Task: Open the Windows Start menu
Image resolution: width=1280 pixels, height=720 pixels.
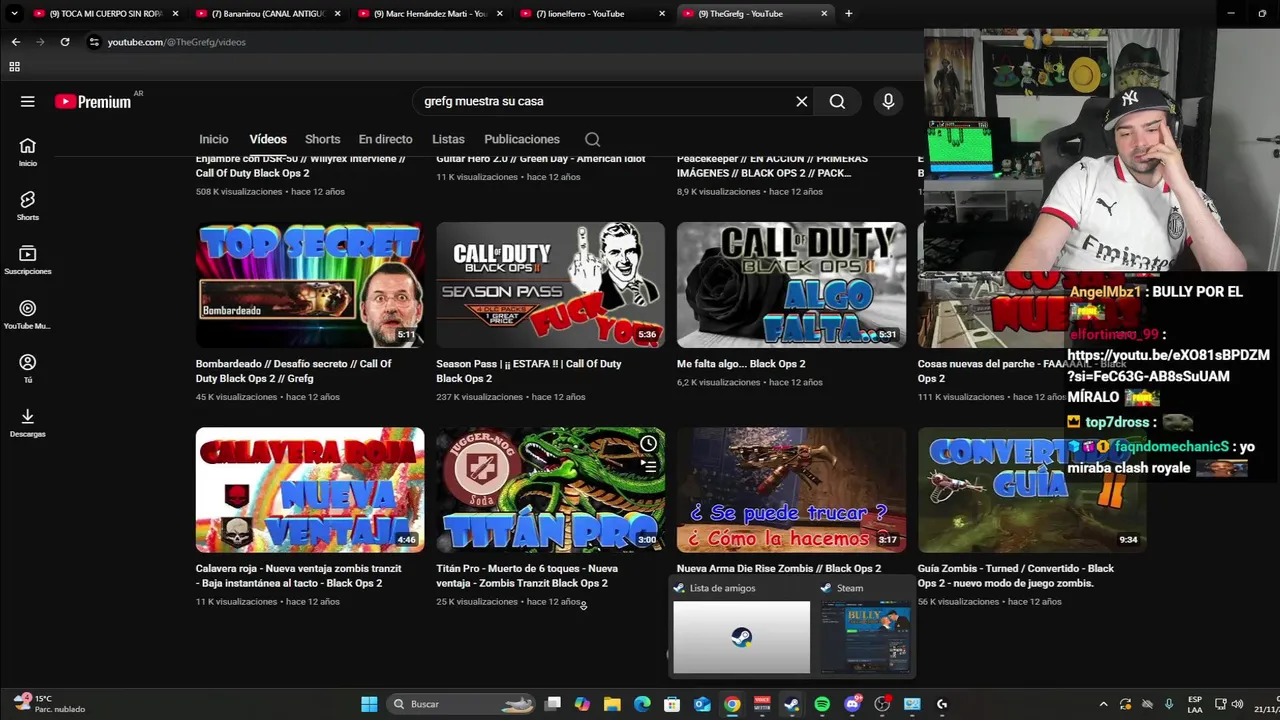Action: point(369,704)
